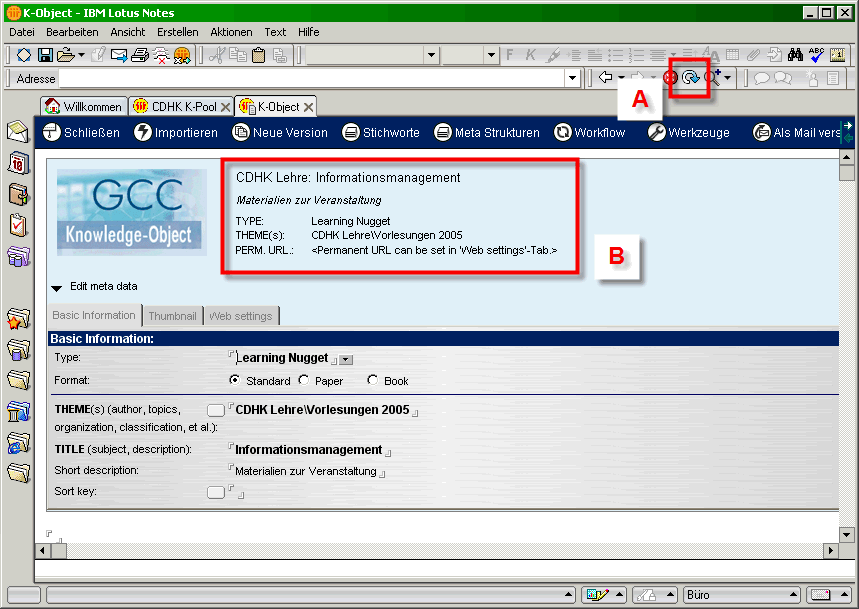Open the Adresse field dropdown arrow
This screenshot has height=609, width=859.
point(572,78)
